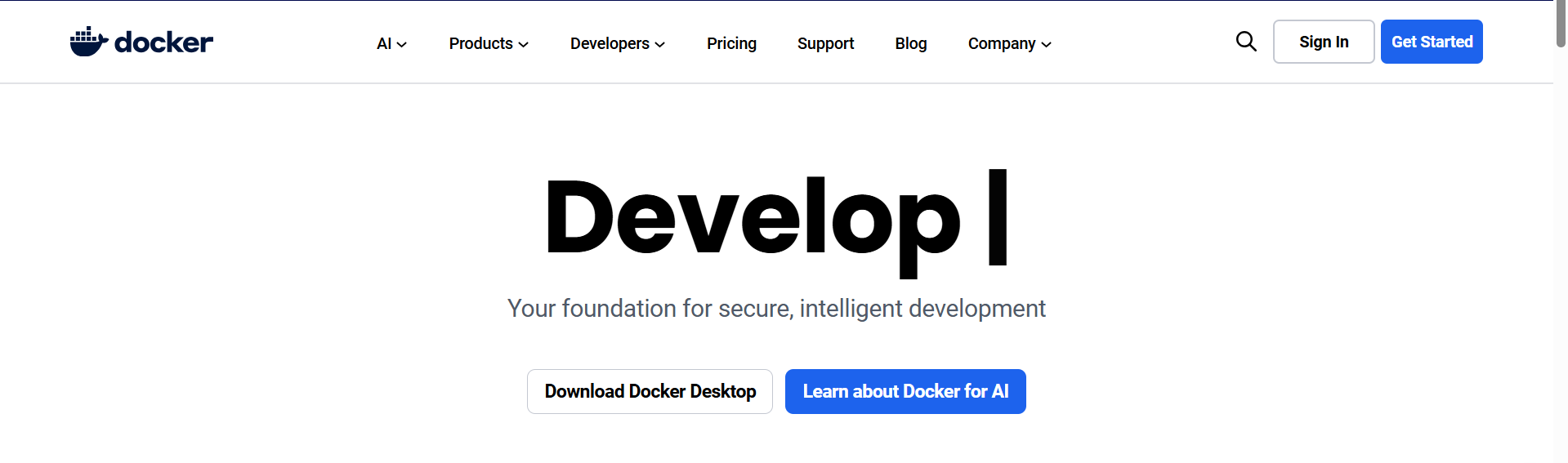Click the Sign In button

pyautogui.click(x=1324, y=42)
